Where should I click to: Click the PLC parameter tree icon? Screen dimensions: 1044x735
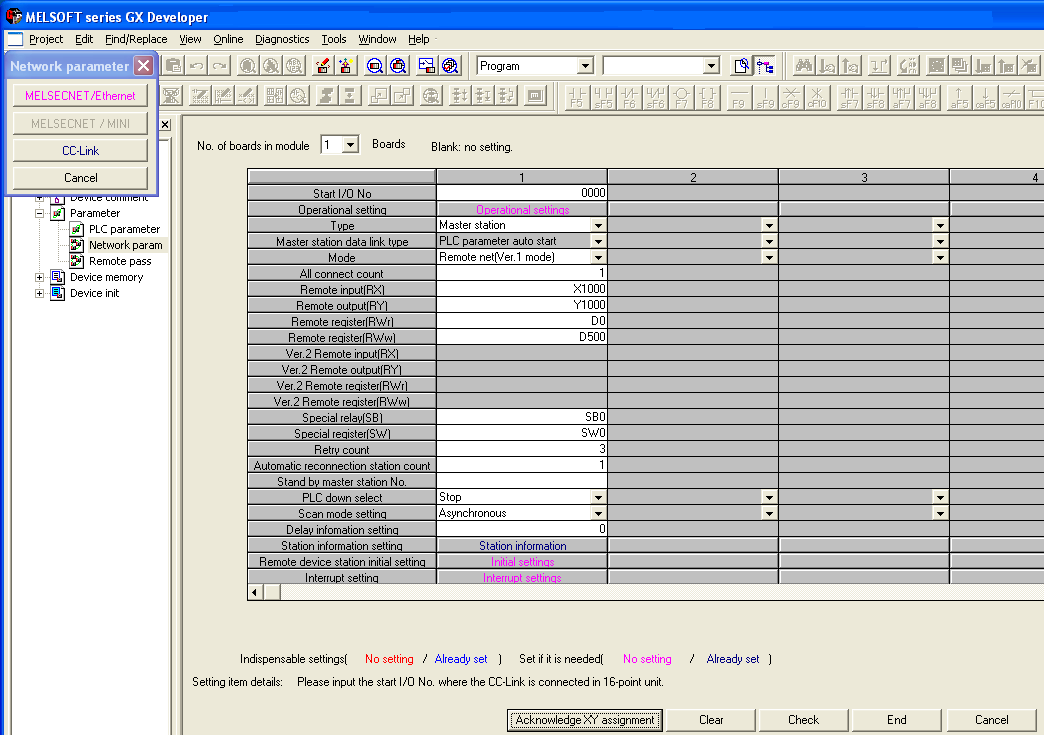coord(77,229)
